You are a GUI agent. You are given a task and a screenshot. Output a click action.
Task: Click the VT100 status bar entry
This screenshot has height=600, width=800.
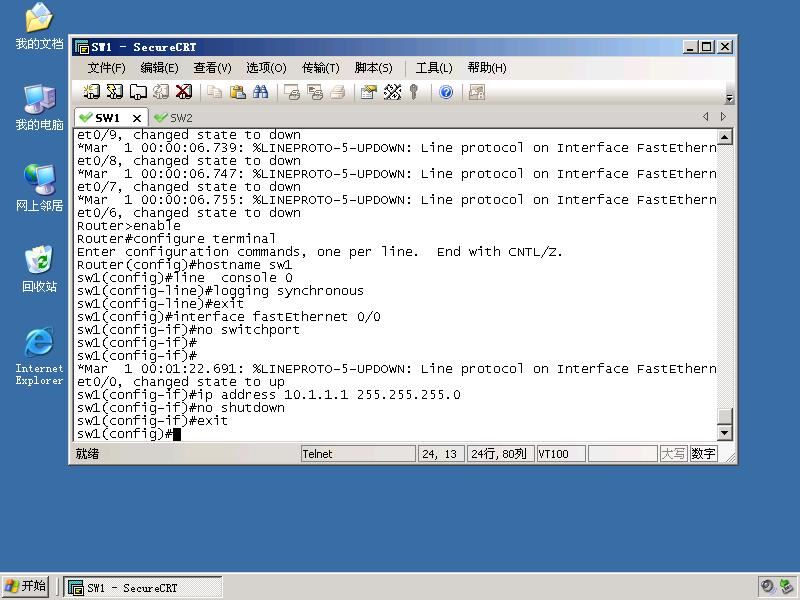coord(561,454)
